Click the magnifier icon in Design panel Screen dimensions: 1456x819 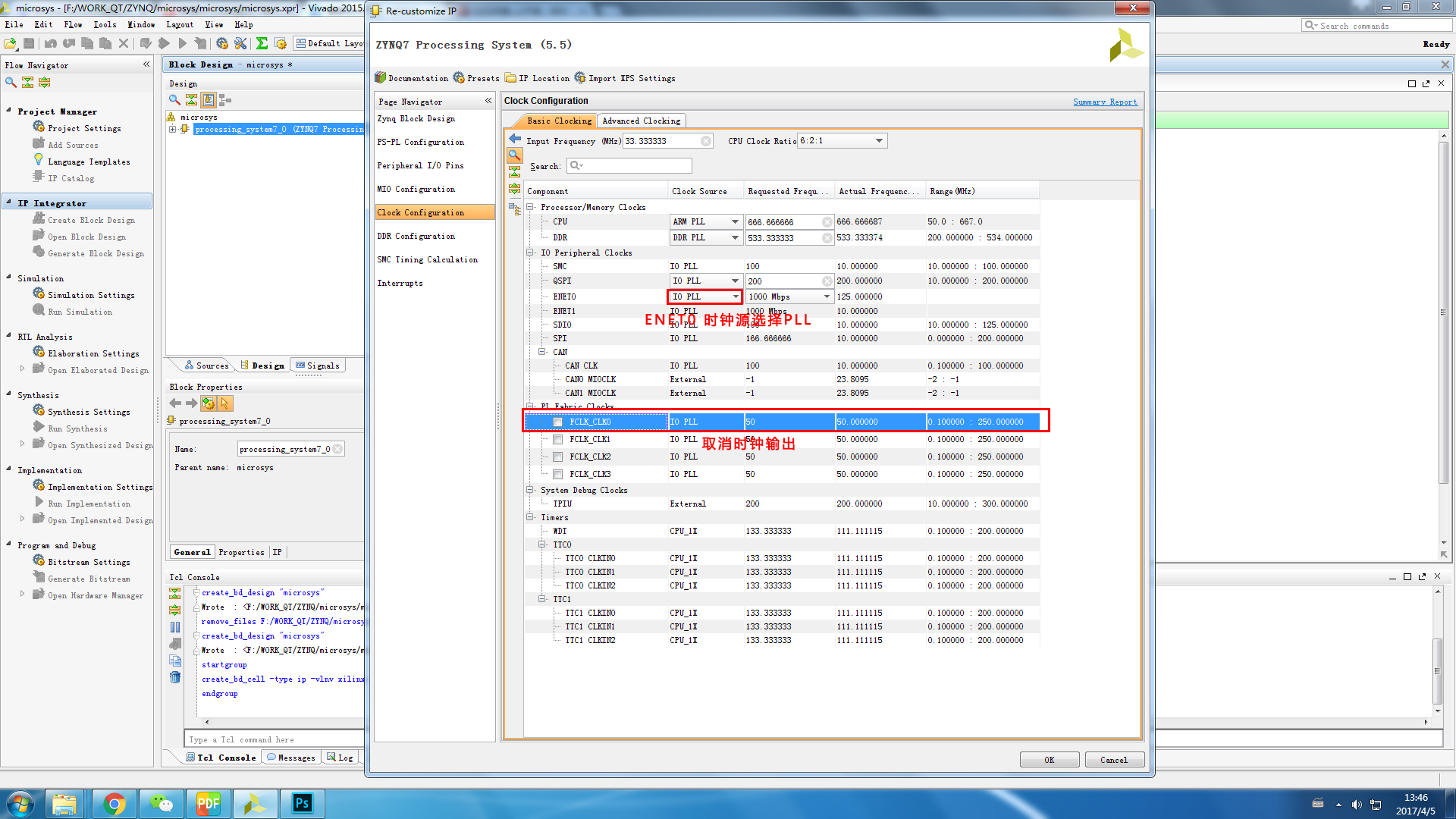pos(174,99)
